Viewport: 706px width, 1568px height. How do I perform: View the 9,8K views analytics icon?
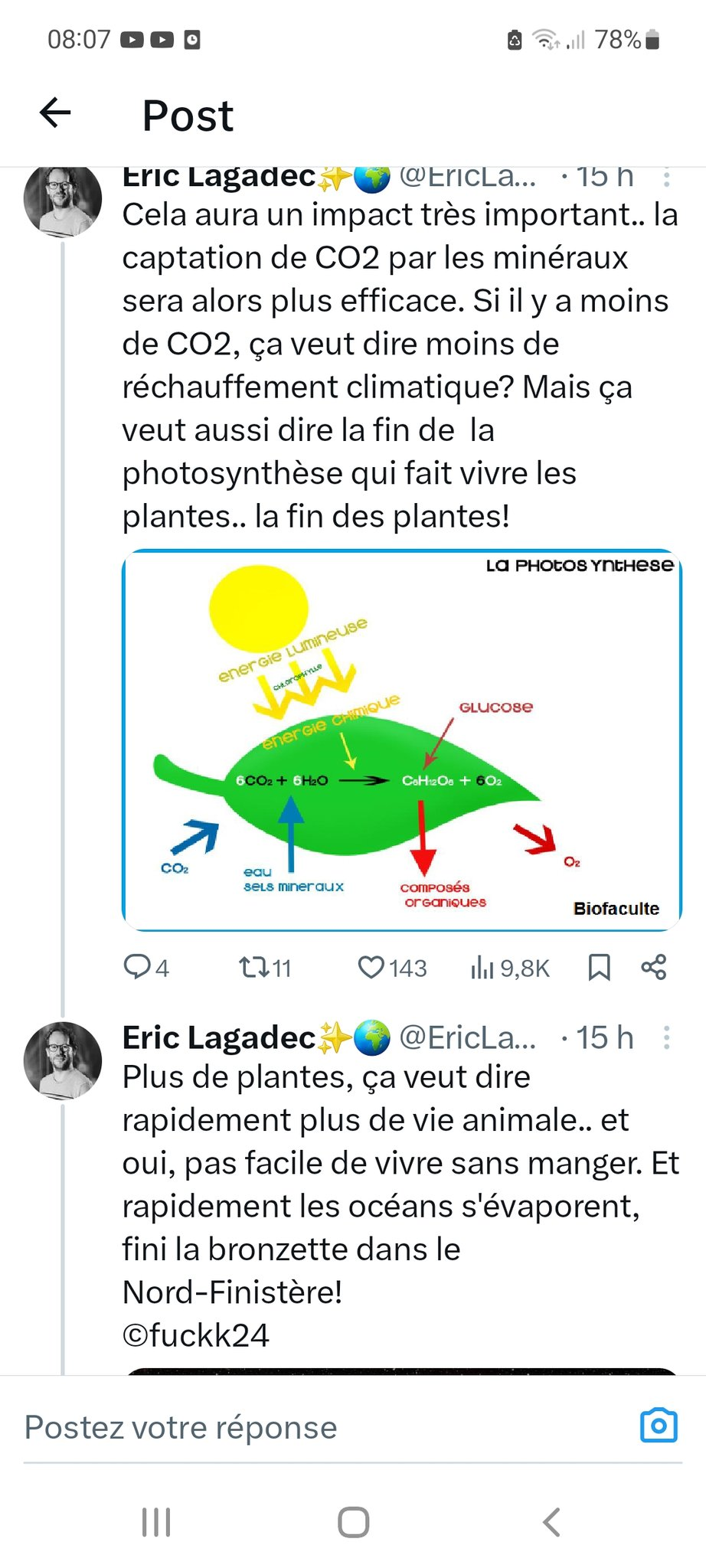click(482, 968)
